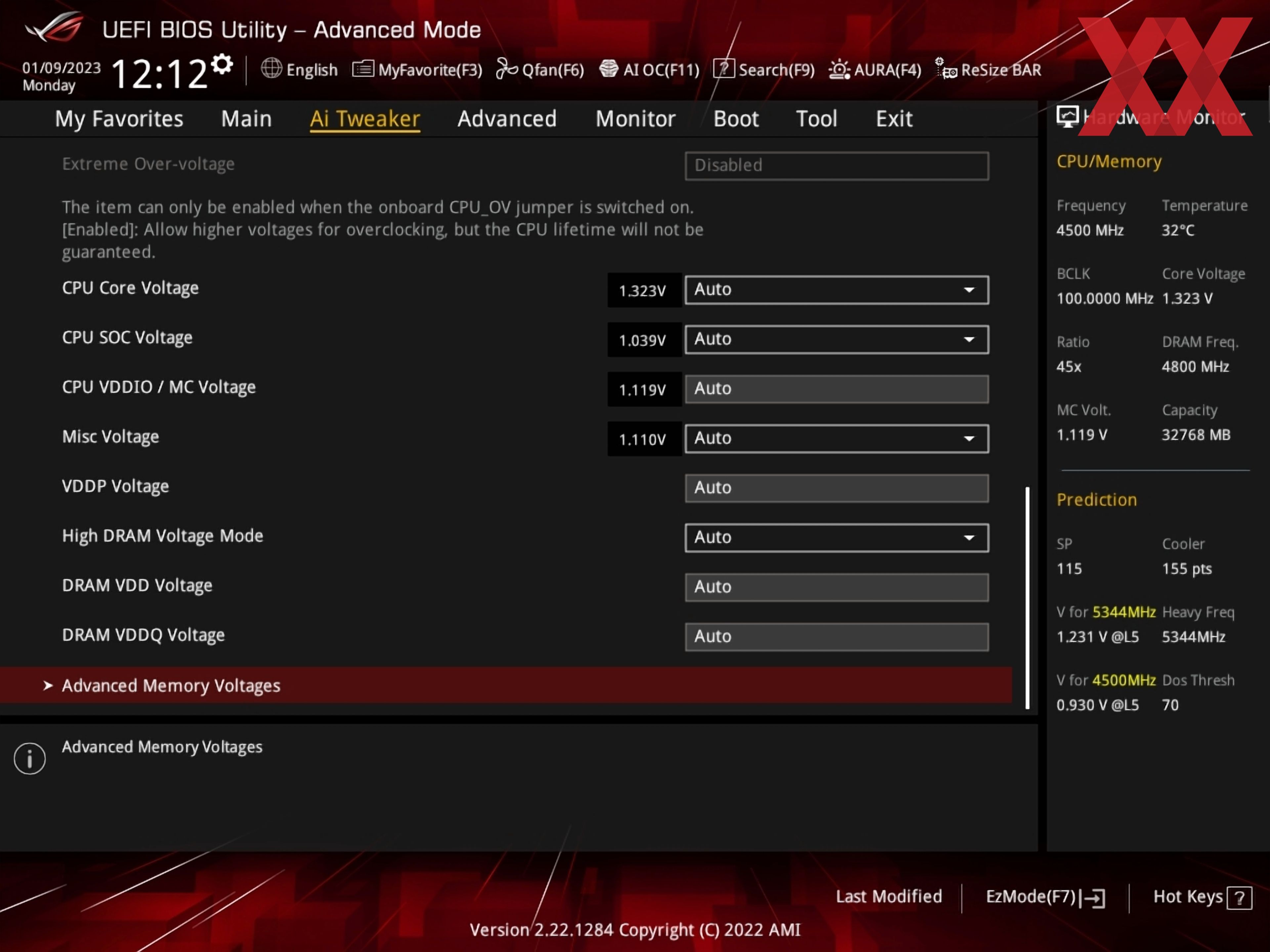Viewport: 1270px width, 952px height.
Task: Launch AI OC(F11) icon
Action: (x=609, y=69)
